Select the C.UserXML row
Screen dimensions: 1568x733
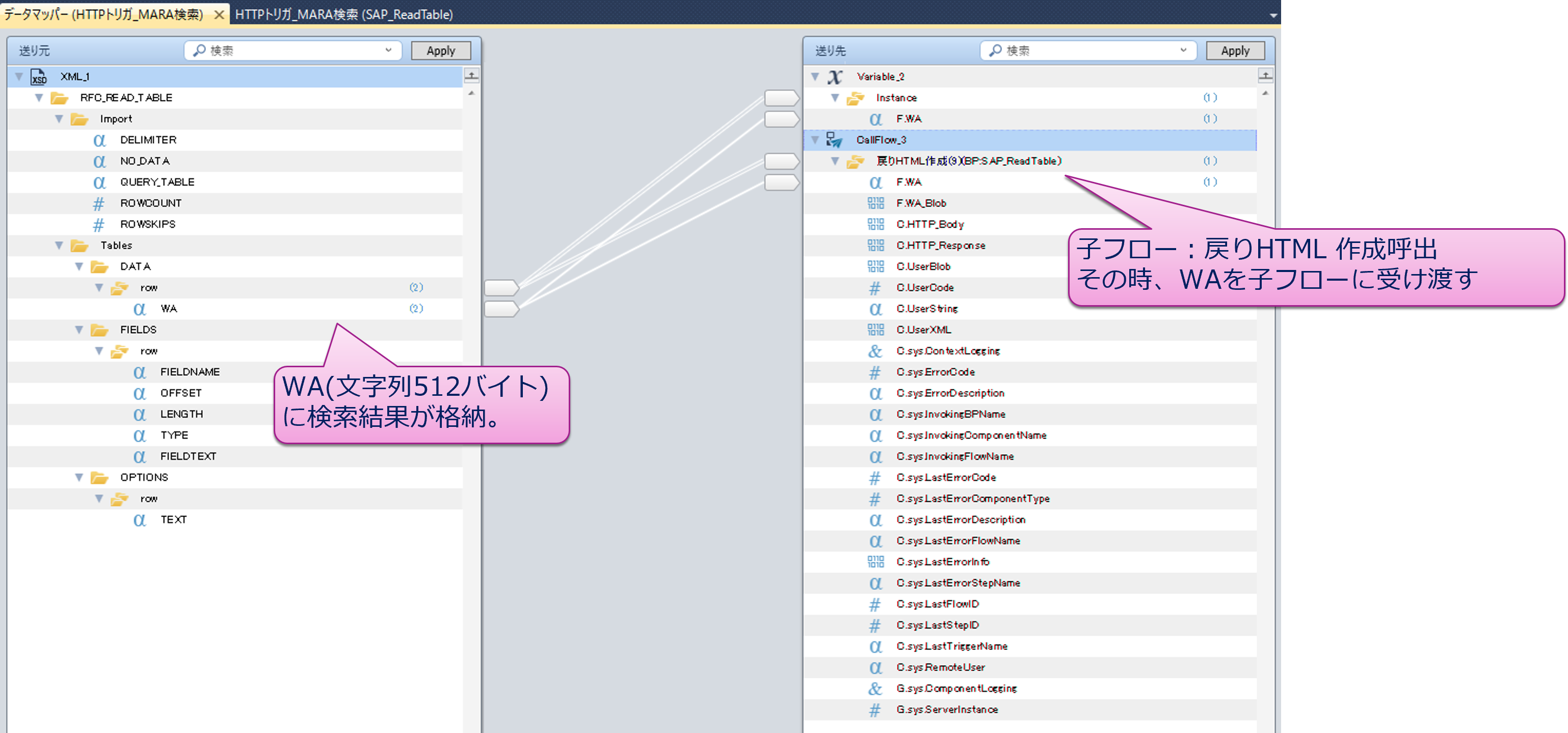1030,330
